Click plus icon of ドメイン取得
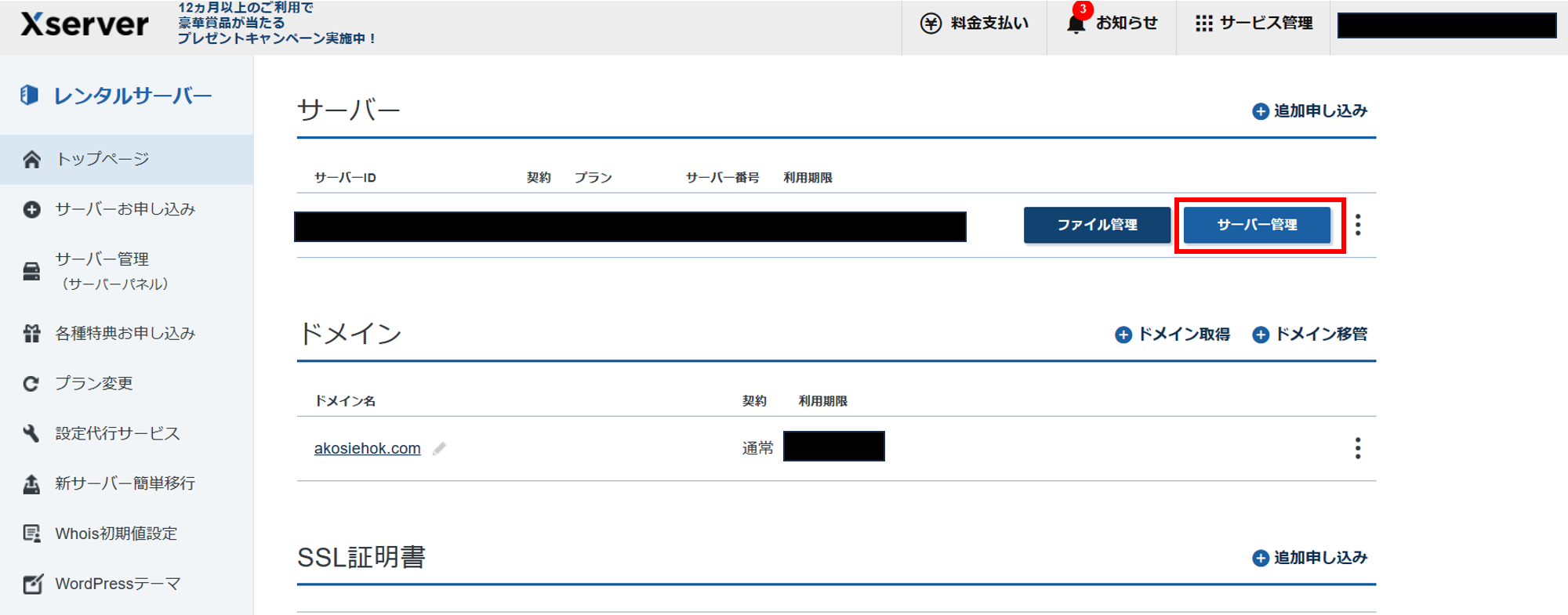This screenshot has height=615, width=1568. [x=1123, y=335]
